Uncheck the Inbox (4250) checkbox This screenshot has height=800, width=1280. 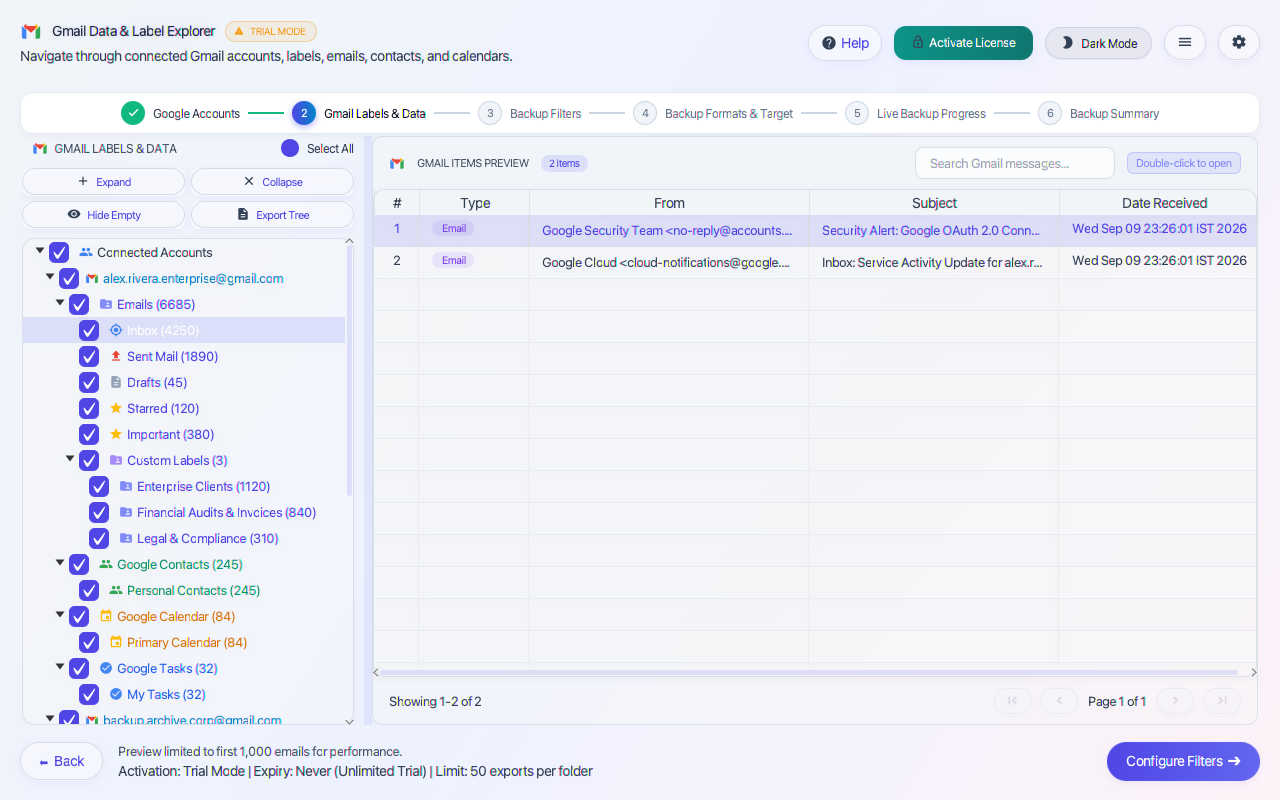(89, 330)
